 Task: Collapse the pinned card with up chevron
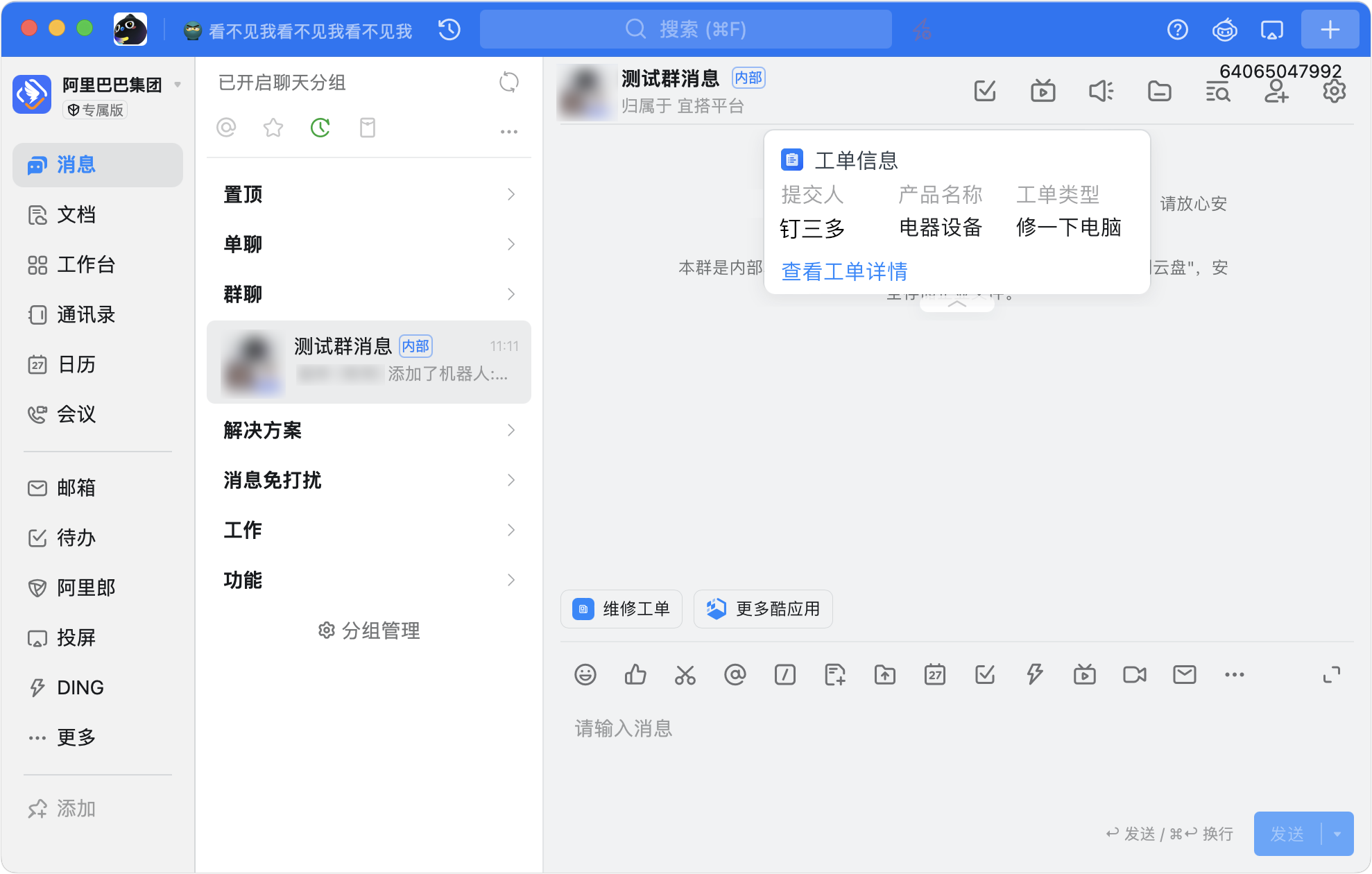[957, 304]
